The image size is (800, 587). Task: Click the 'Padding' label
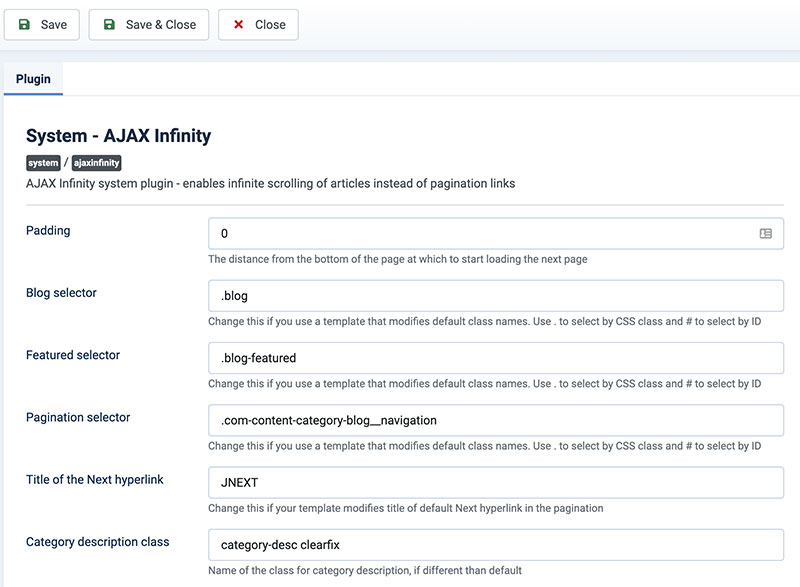pos(48,231)
